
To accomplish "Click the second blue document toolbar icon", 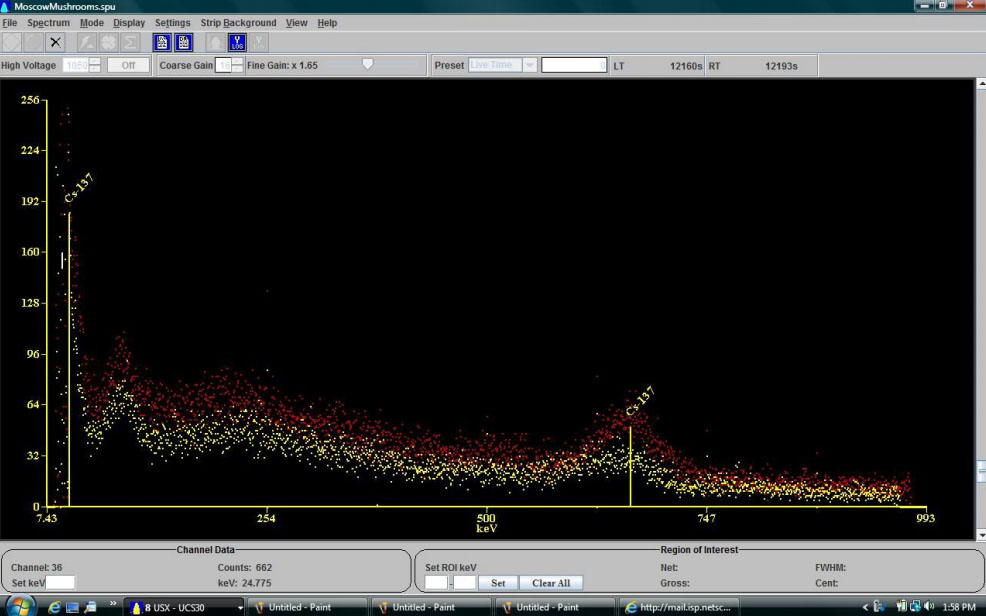I will point(184,42).
